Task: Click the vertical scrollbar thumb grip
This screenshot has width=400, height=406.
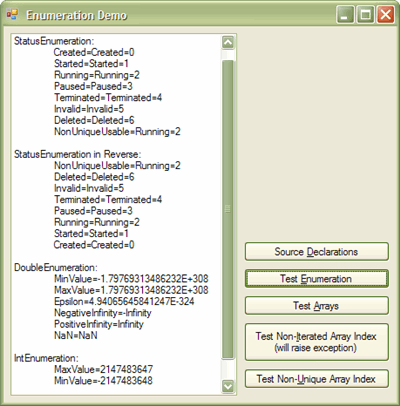Action: (x=228, y=209)
